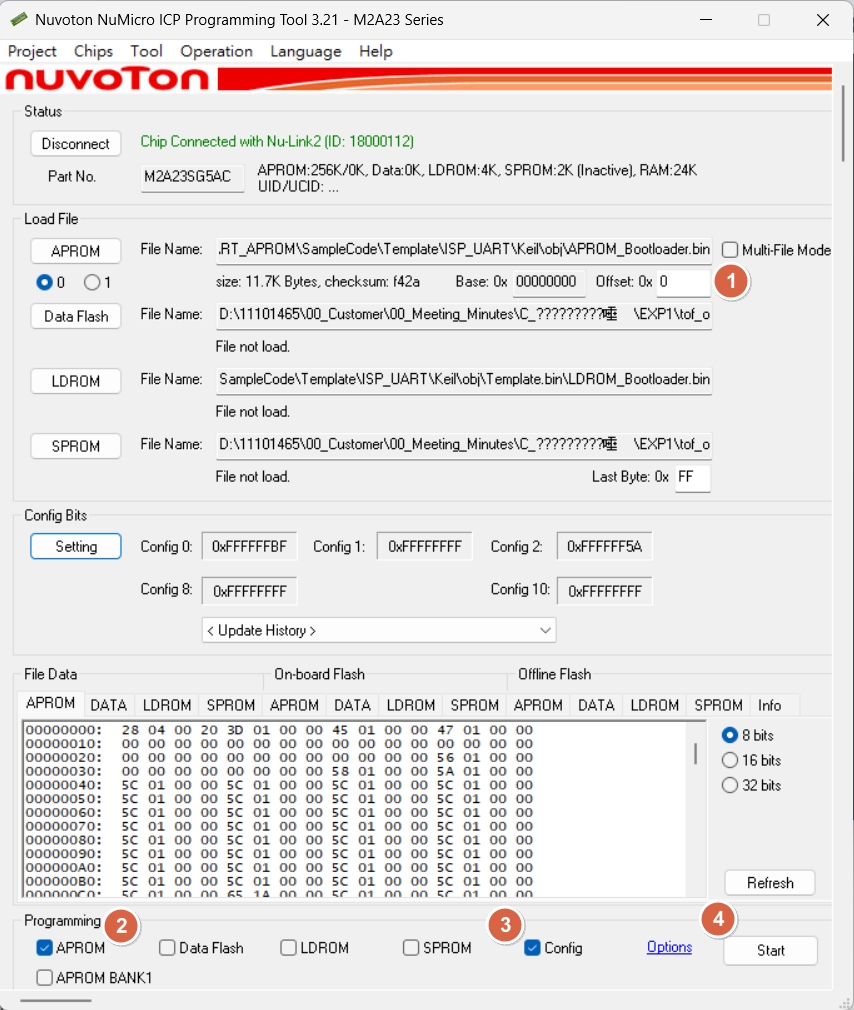
Task: Expand the Update History dropdown
Action: [x=379, y=630]
